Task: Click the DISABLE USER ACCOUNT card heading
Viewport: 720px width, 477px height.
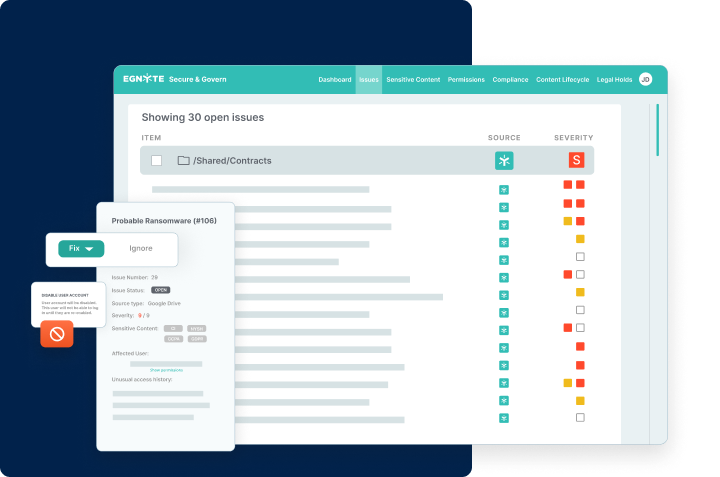Action: point(65,295)
